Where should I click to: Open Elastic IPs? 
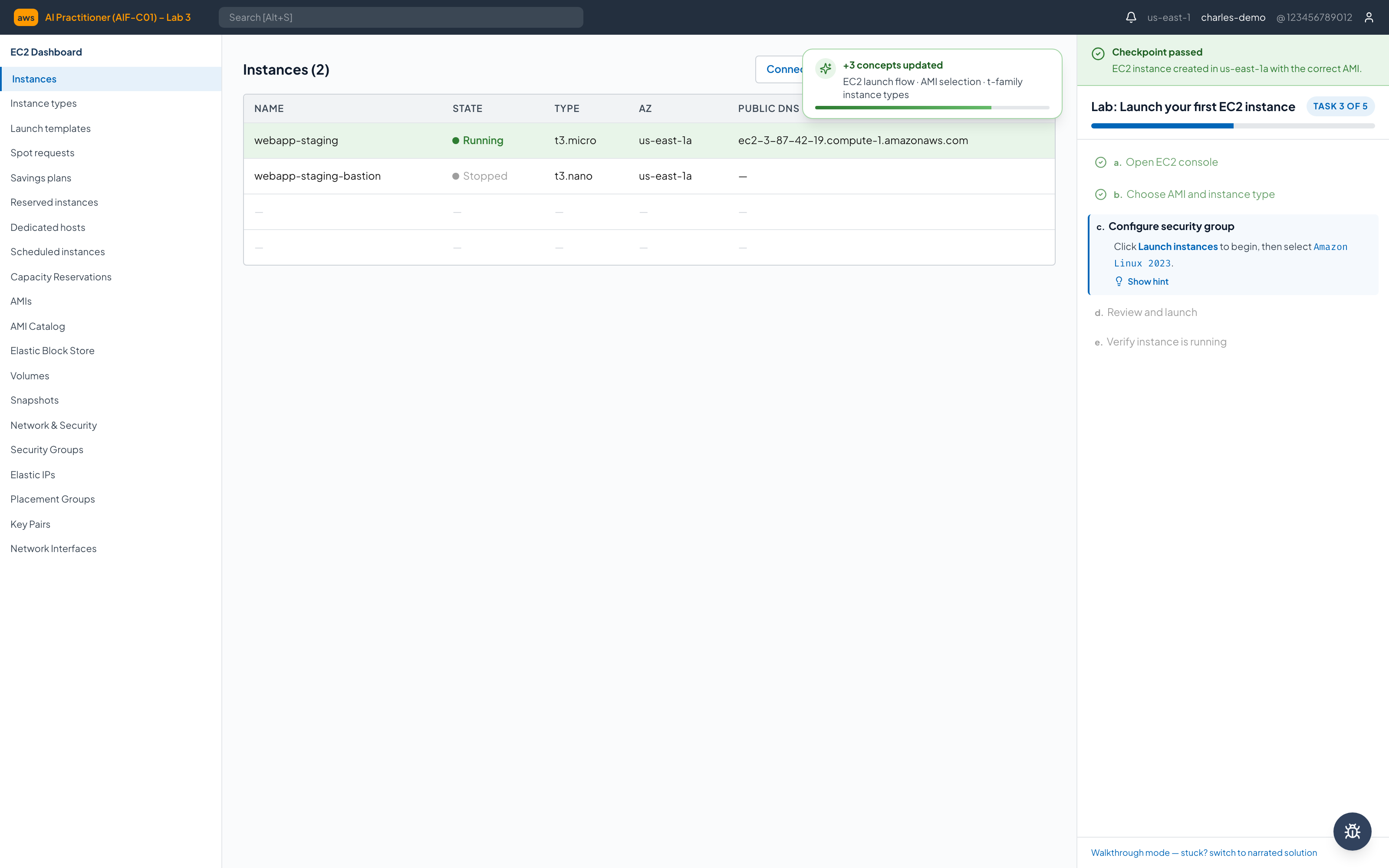coord(33,474)
